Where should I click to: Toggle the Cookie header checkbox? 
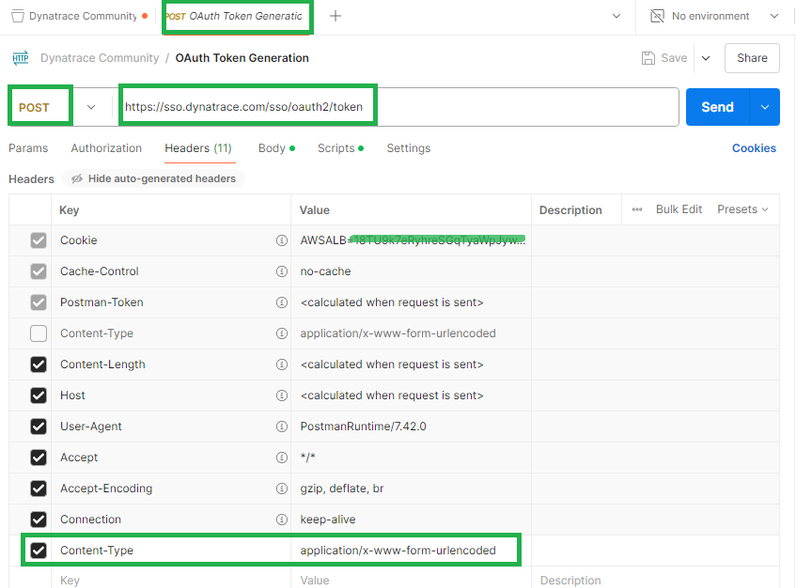38,241
